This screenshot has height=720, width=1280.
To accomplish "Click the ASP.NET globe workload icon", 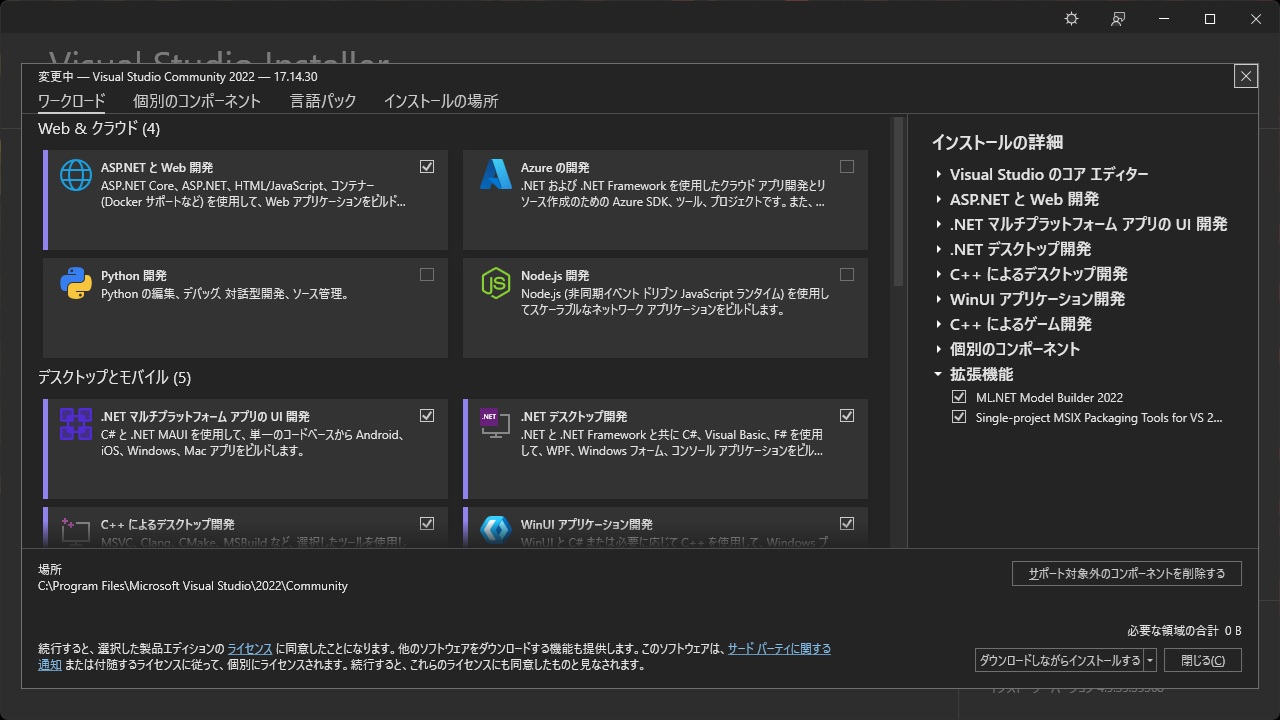I will point(76,175).
